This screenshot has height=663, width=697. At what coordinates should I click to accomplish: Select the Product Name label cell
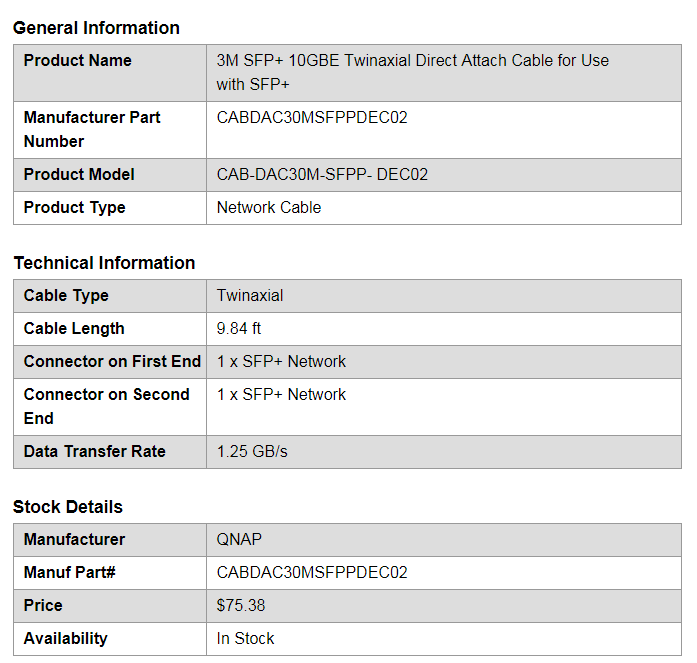point(78,61)
